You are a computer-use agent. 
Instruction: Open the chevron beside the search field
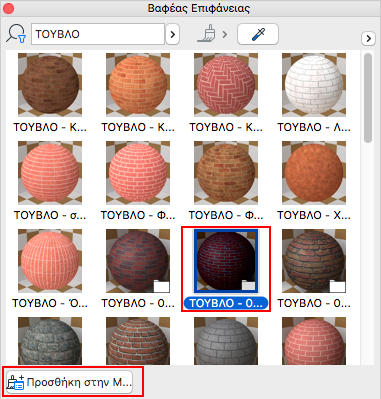(173, 34)
